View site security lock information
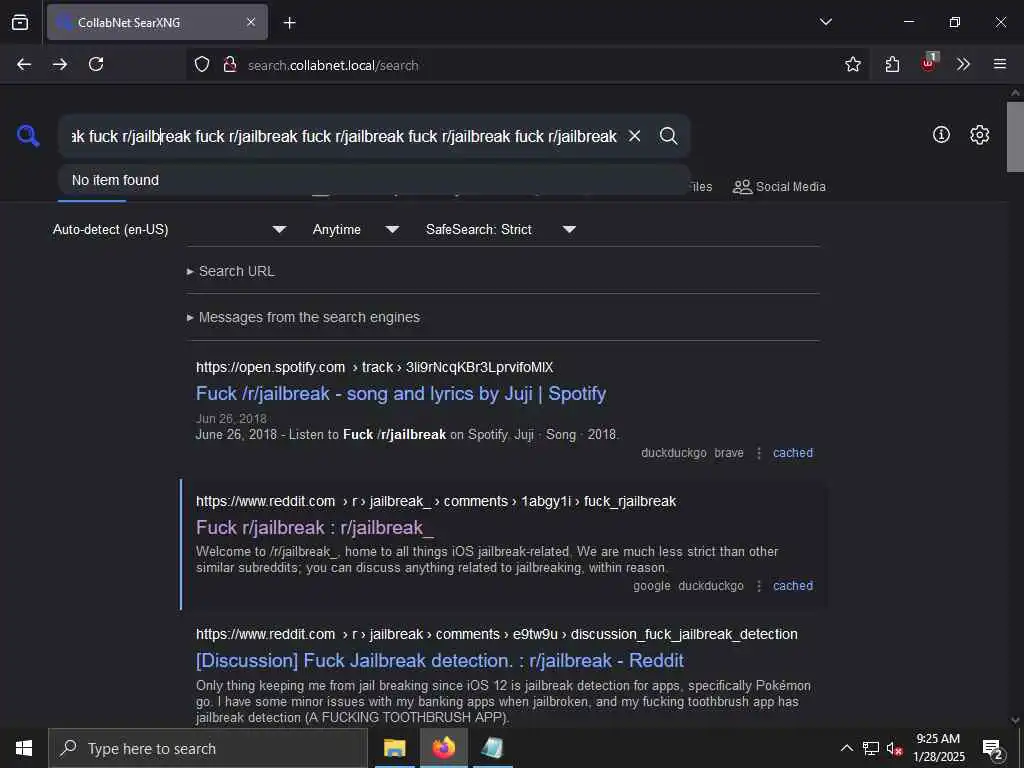Image resolution: width=1024 pixels, height=768 pixels. coord(230,64)
